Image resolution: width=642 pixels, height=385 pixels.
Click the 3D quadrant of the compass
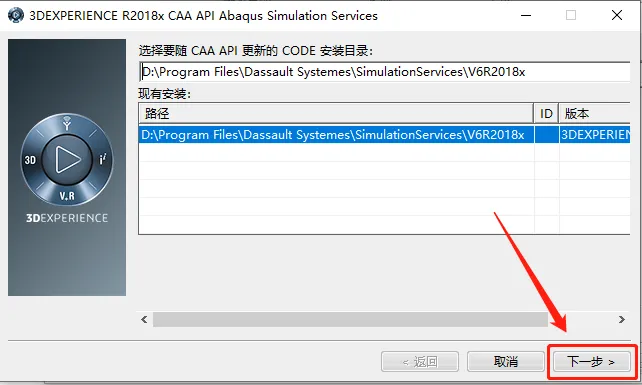tap(30, 160)
